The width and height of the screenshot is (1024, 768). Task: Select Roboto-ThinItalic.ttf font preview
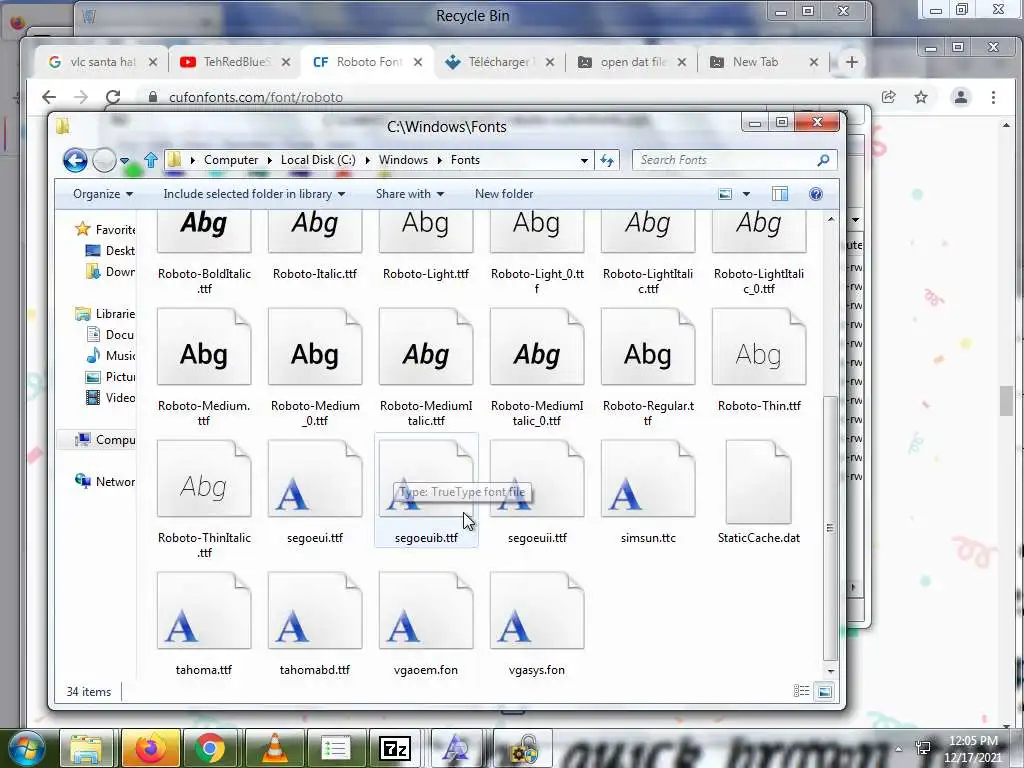[x=204, y=479]
